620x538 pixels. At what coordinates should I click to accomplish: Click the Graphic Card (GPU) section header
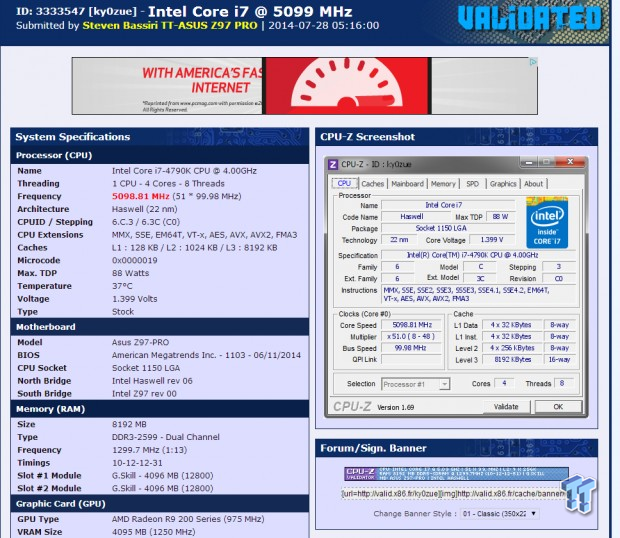click(159, 504)
